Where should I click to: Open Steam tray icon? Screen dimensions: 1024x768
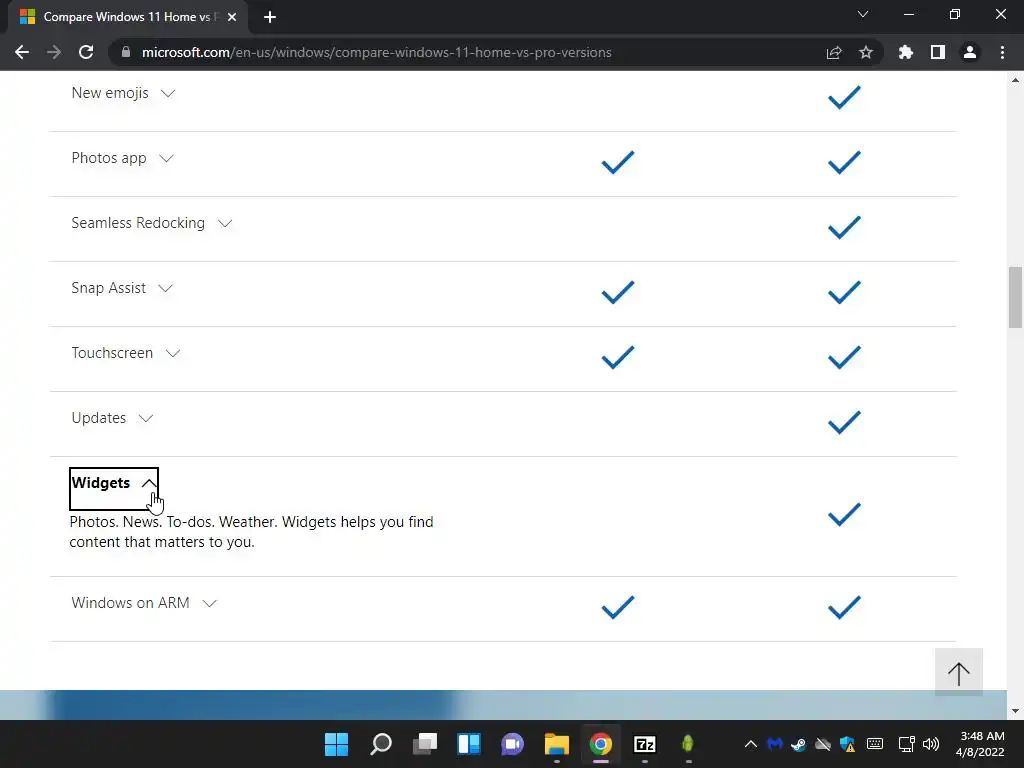[798, 744]
